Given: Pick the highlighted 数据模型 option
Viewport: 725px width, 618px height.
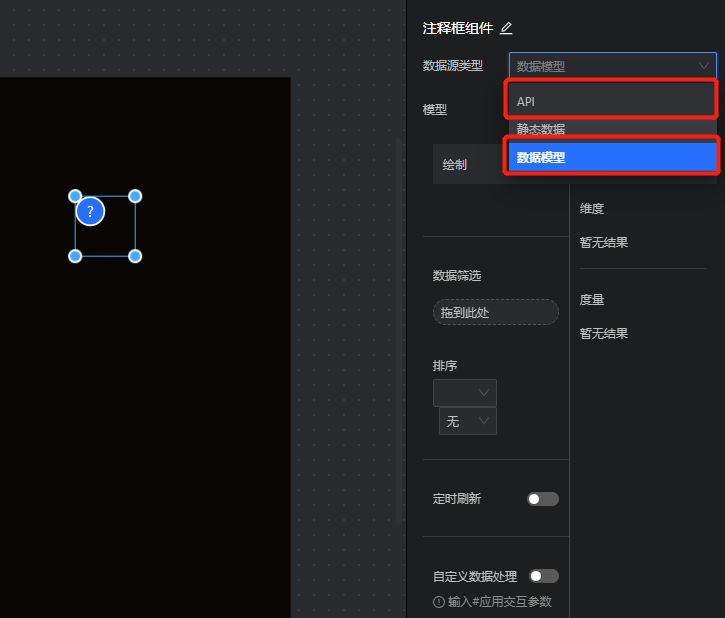Looking at the screenshot, I should point(612,157).
